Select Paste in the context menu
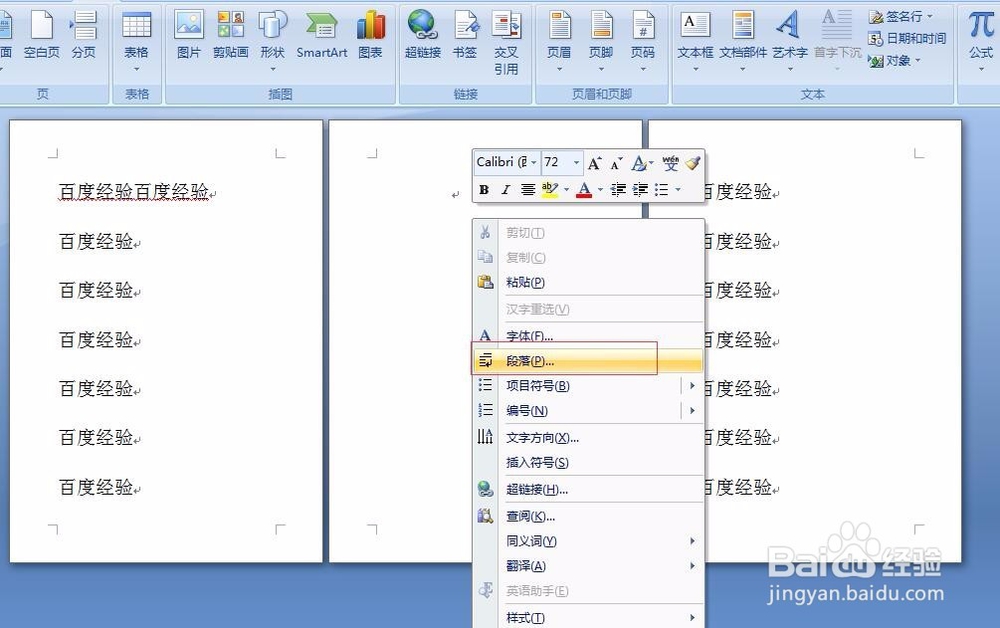1000x628 pixels. tap(523, 281)
